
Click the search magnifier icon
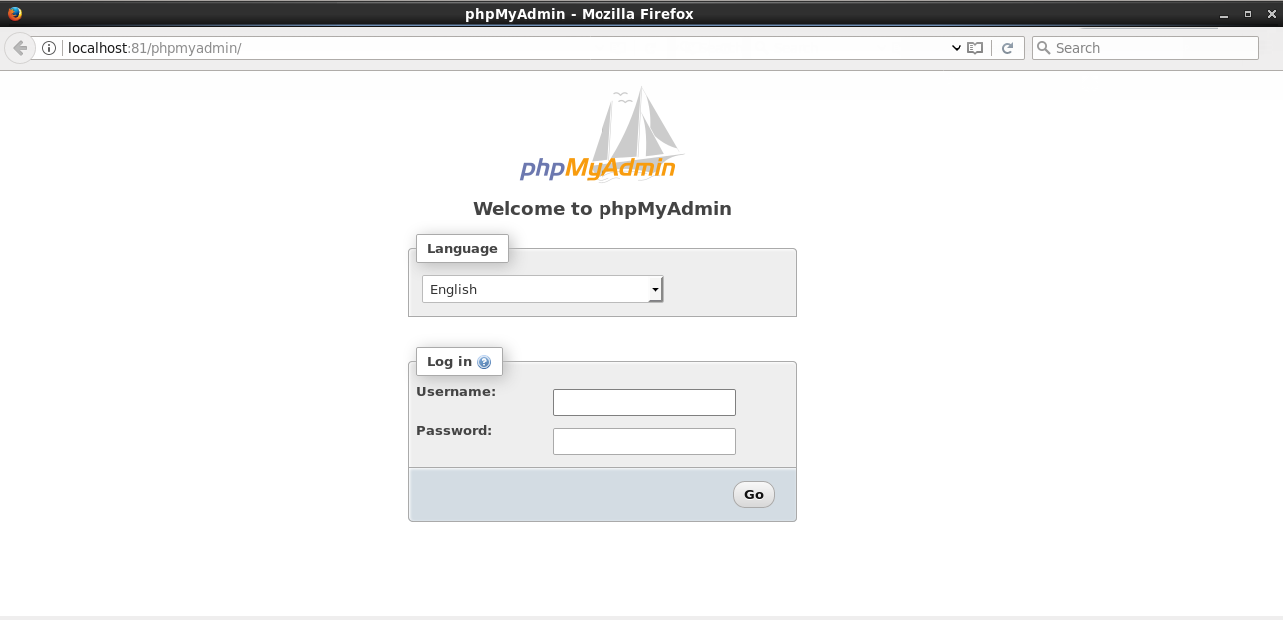[x=1044, y=48]
